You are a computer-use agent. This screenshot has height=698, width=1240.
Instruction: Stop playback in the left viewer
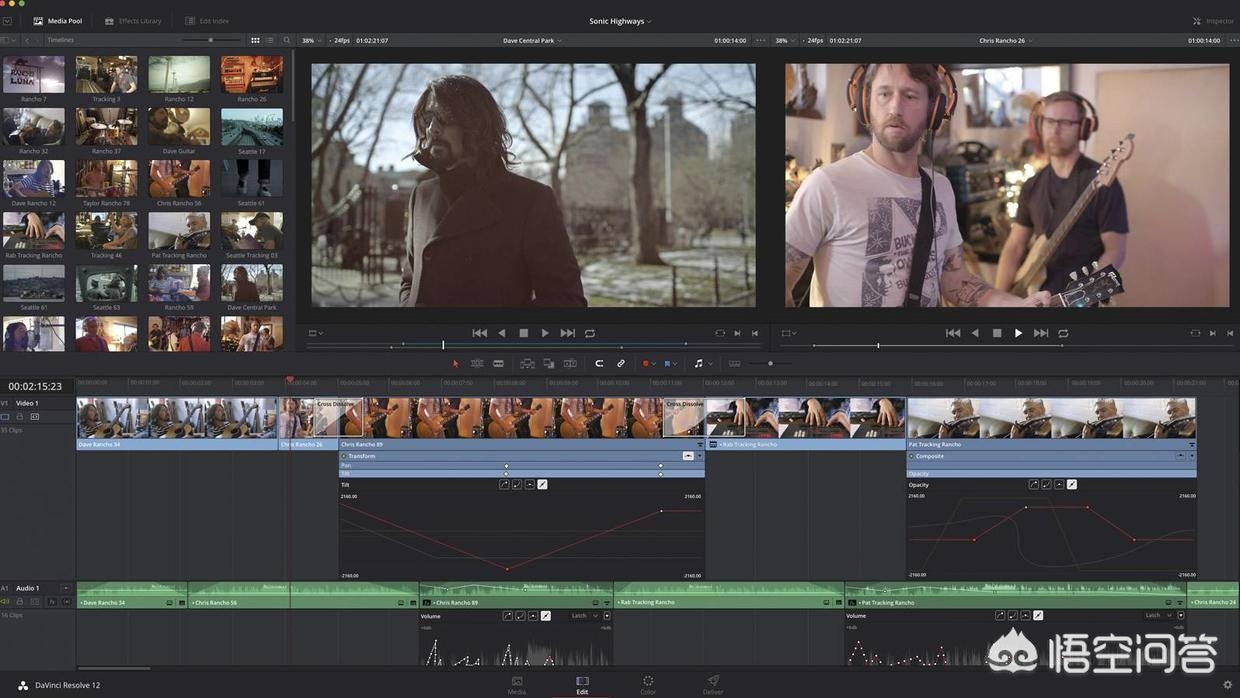tap(523, 333)
